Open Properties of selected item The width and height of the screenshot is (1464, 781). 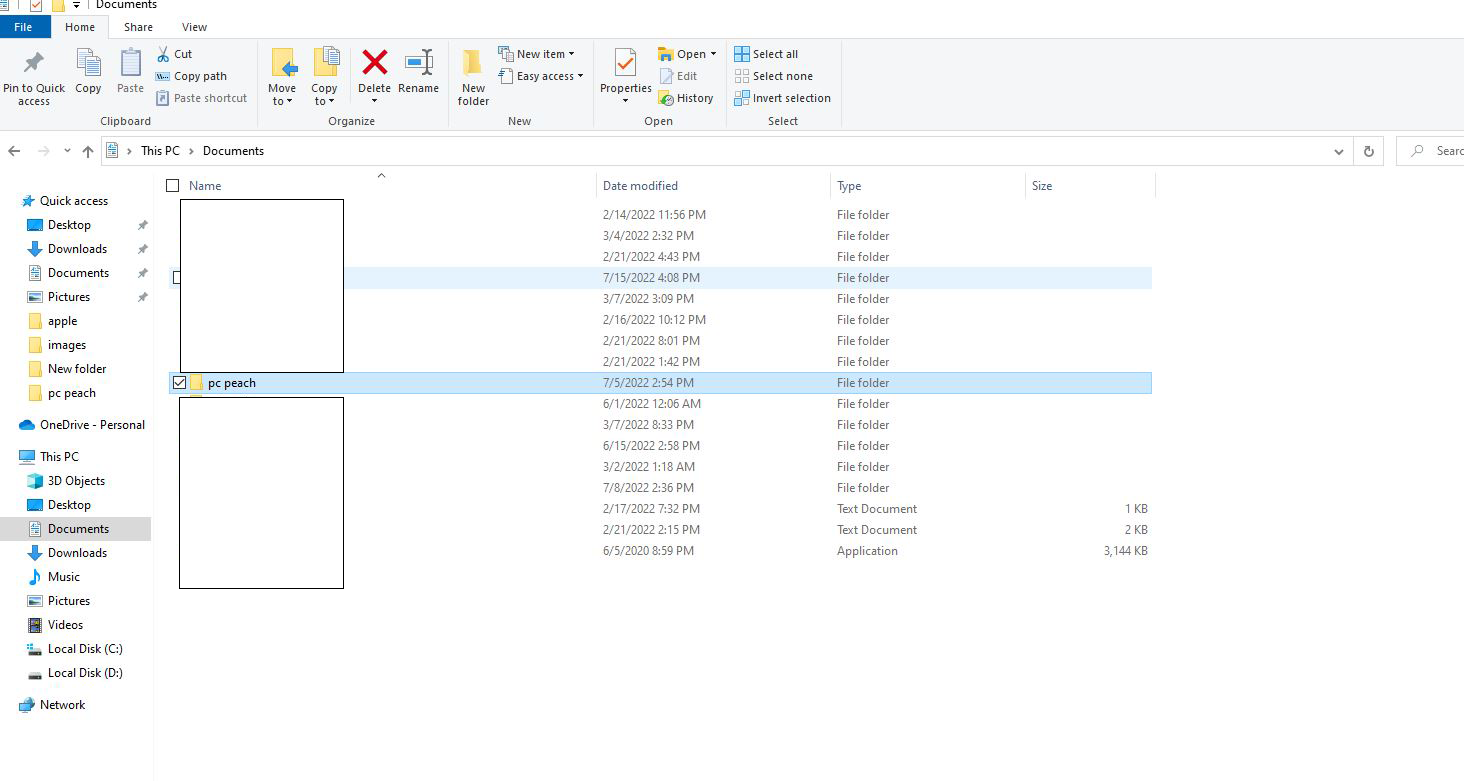pyautogui.click(x=625, y=76)
